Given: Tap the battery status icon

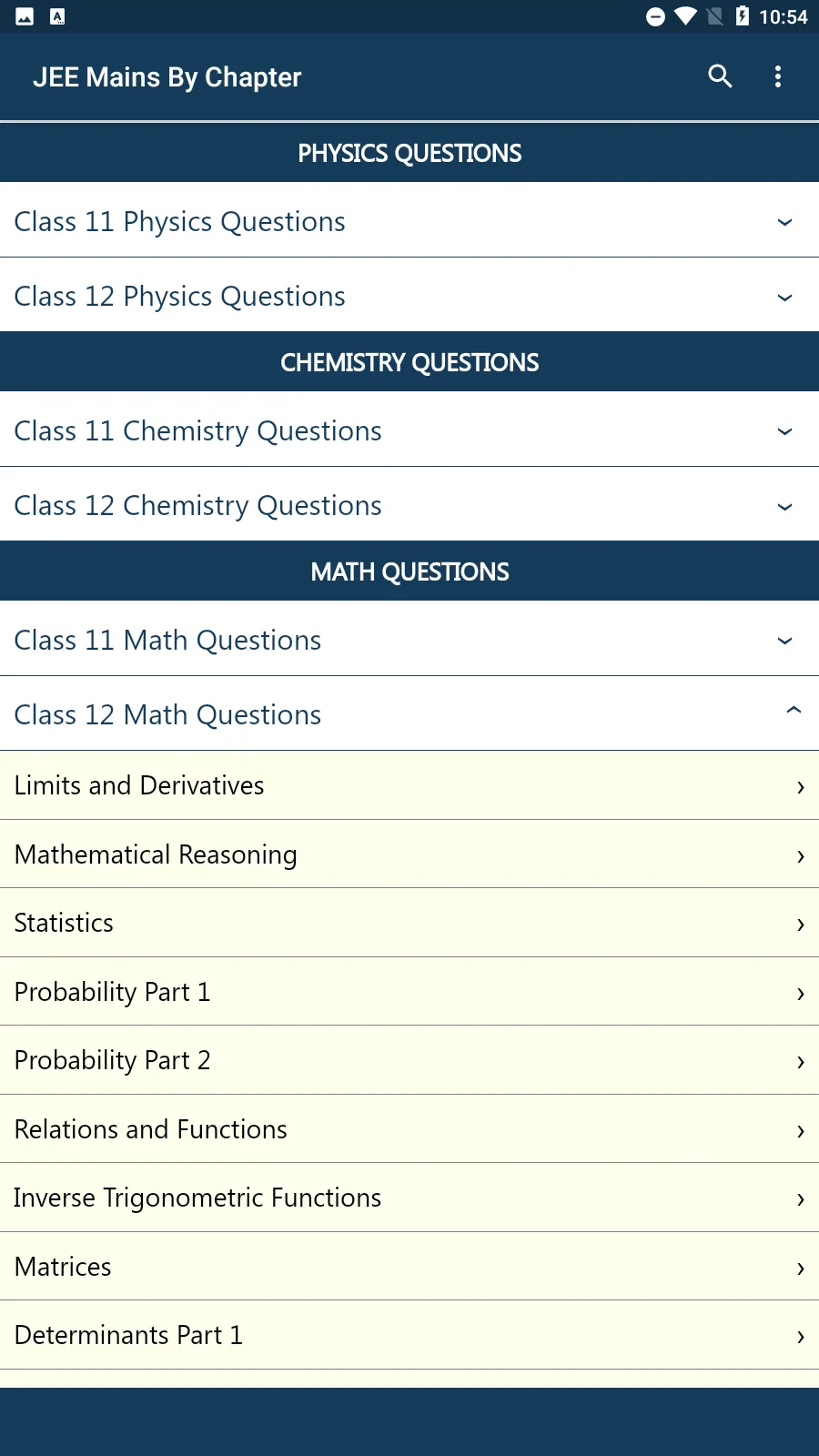Looking at the screenshot, I should click(x=743, y=16).
